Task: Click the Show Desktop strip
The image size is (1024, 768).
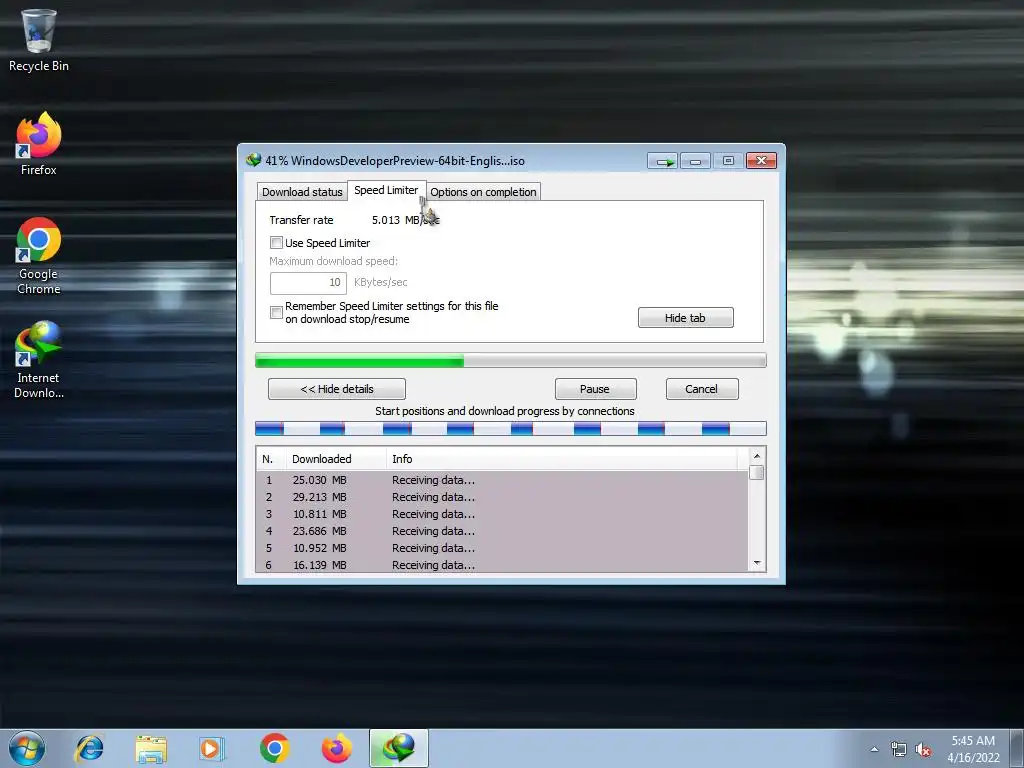Action: [1017, 749]
